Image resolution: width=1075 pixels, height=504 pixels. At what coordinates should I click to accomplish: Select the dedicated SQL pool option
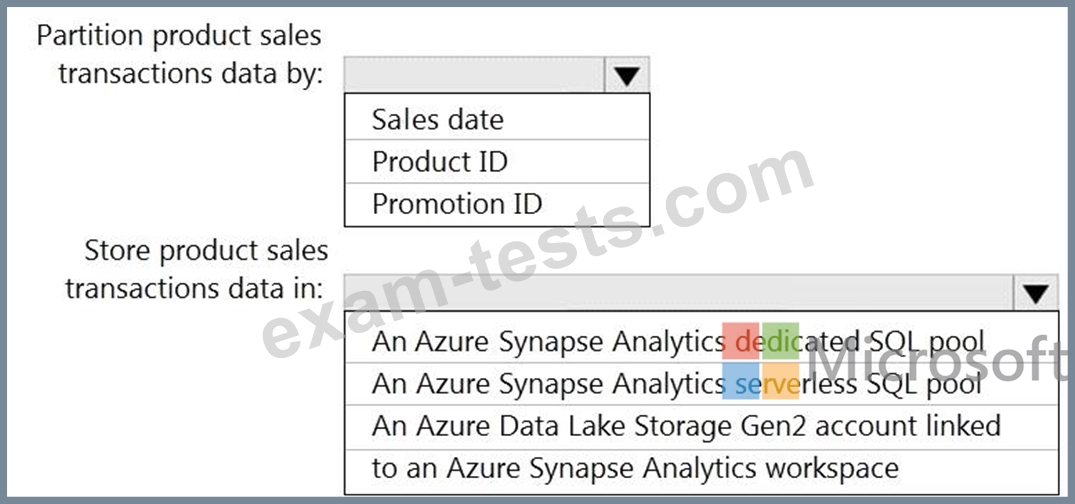point(701,341)
